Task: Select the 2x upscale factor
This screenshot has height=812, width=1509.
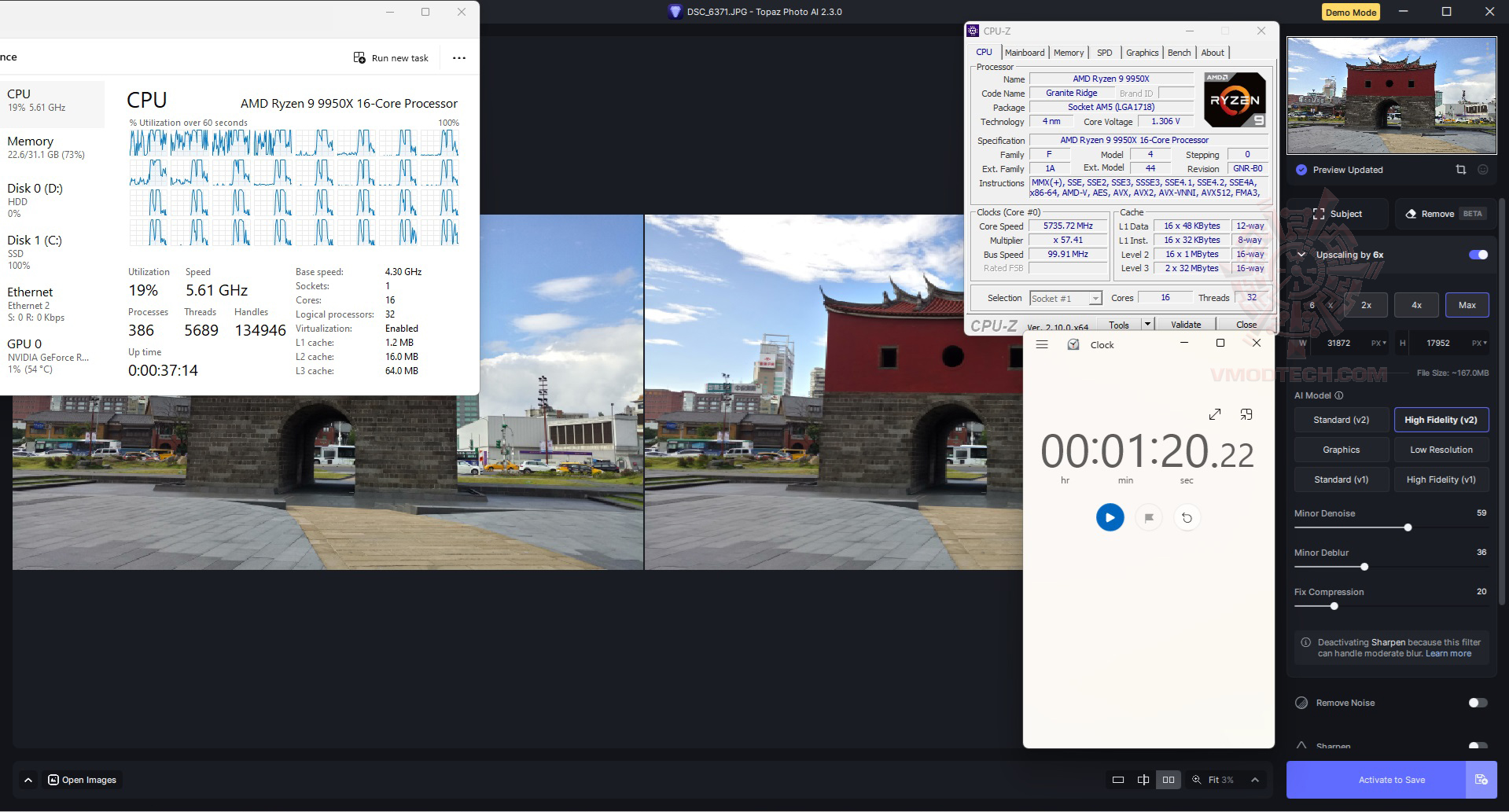Action: click(x=1367, y=305)
